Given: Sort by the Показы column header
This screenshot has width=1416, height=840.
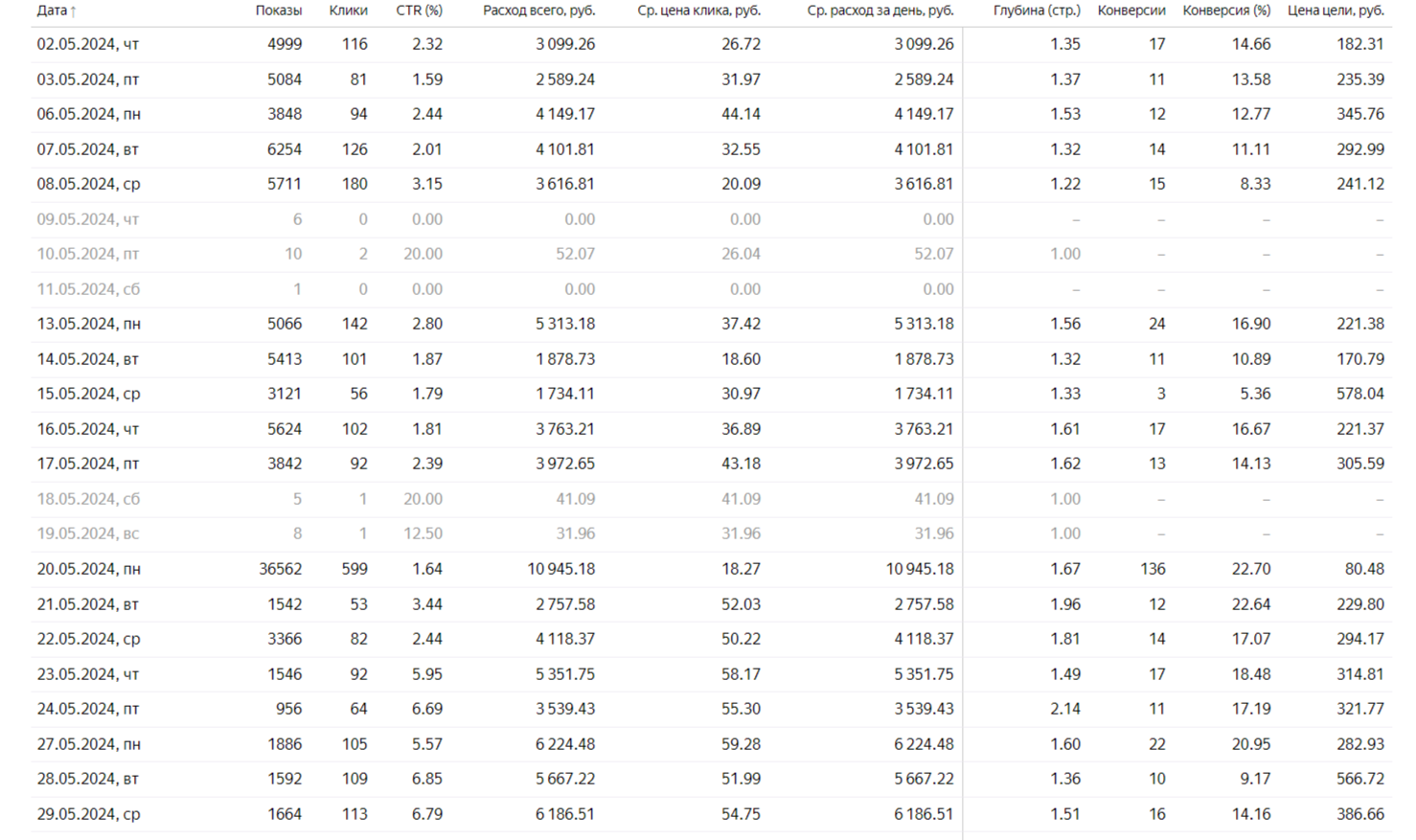Looking at the screenshot, I should [279, 11].
